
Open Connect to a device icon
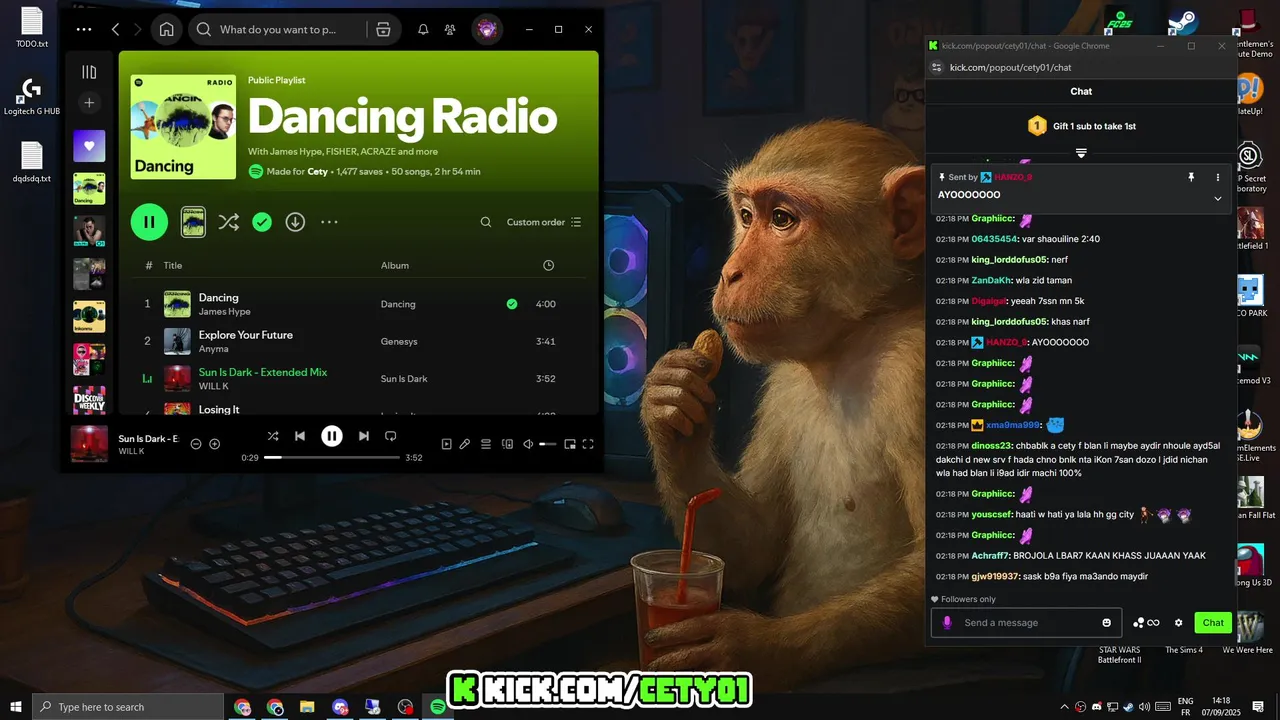pos(507,444)
